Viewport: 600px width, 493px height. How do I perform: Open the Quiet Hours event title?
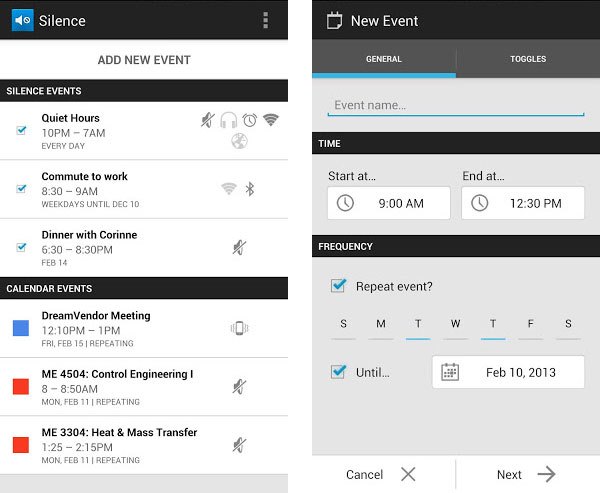click(70, 118)
